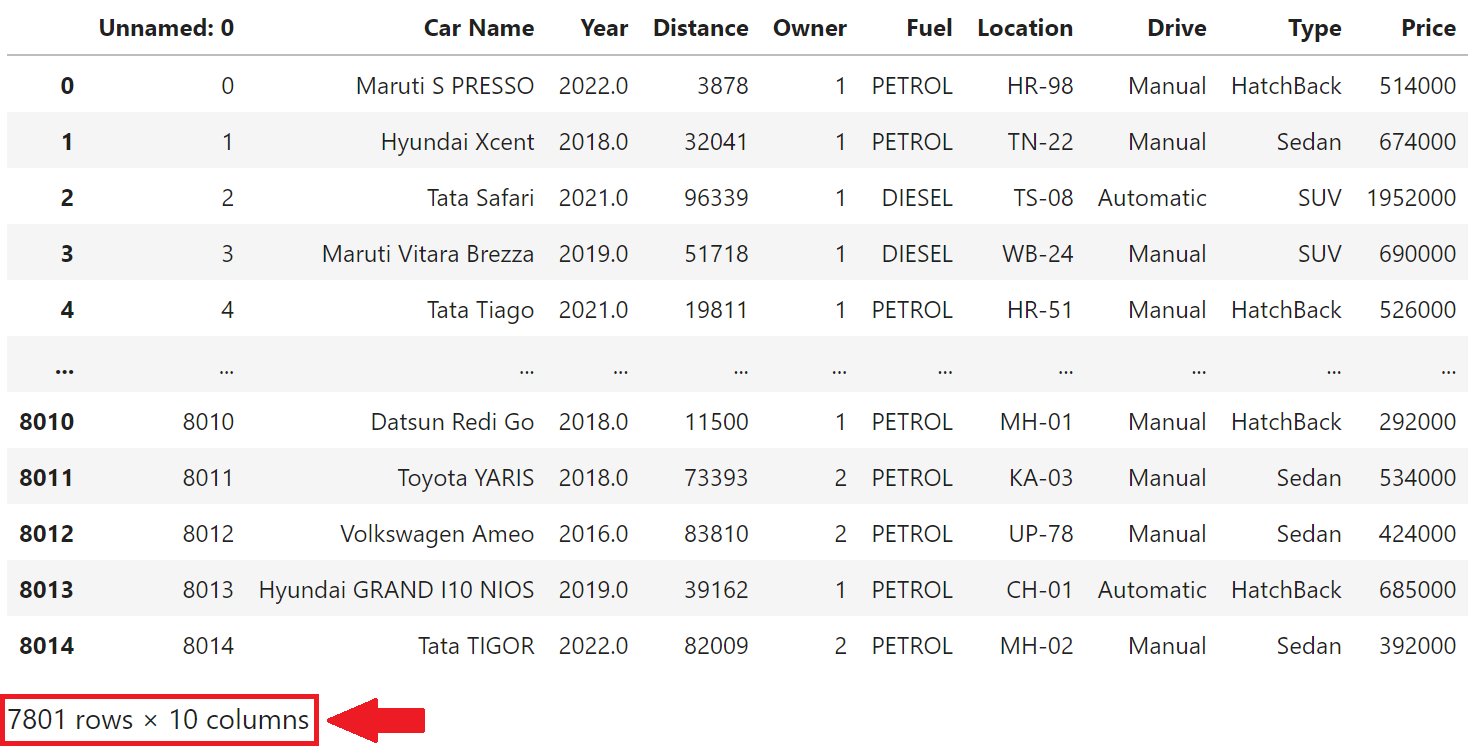Image resolution: width=1476 pixels, height=747 pixels.
Task: Click the price value 424000
Action: coord(1418,534)
